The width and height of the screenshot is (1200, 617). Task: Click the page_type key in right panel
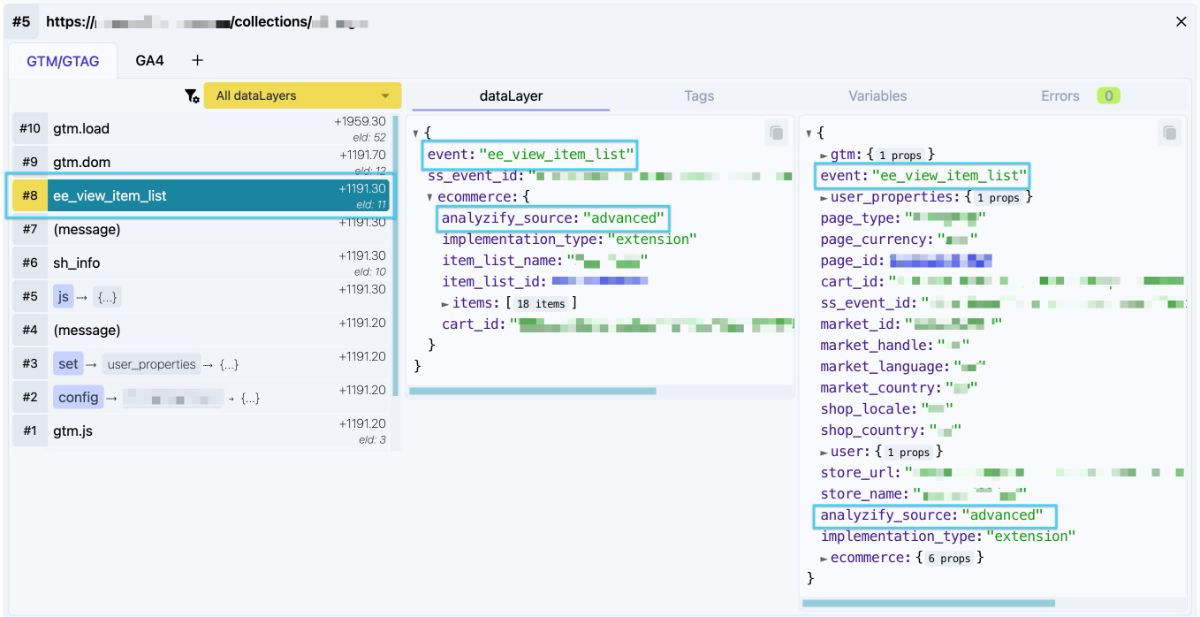(x=859, y=218)
